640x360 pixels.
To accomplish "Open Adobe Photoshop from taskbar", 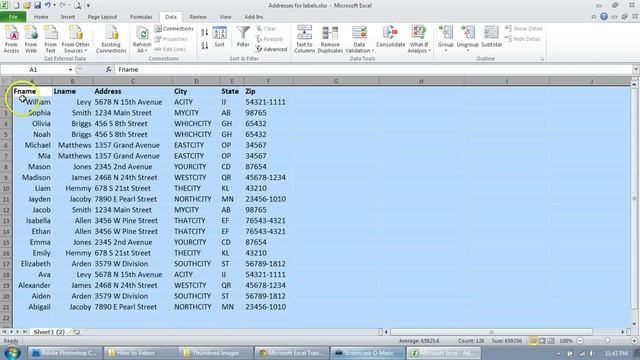I will tap(64, 353).
